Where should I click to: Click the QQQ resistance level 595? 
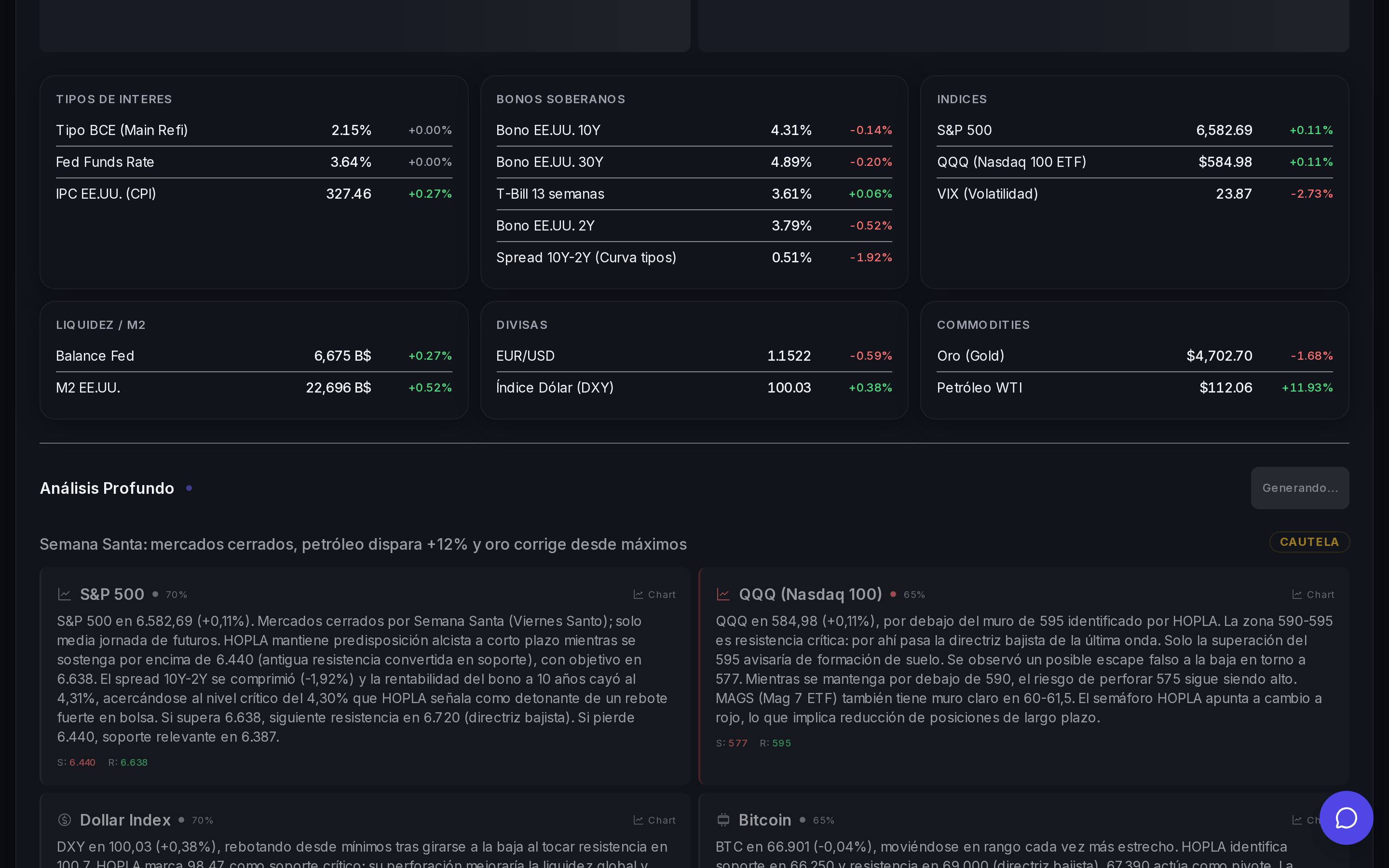(x=781, y=743)
